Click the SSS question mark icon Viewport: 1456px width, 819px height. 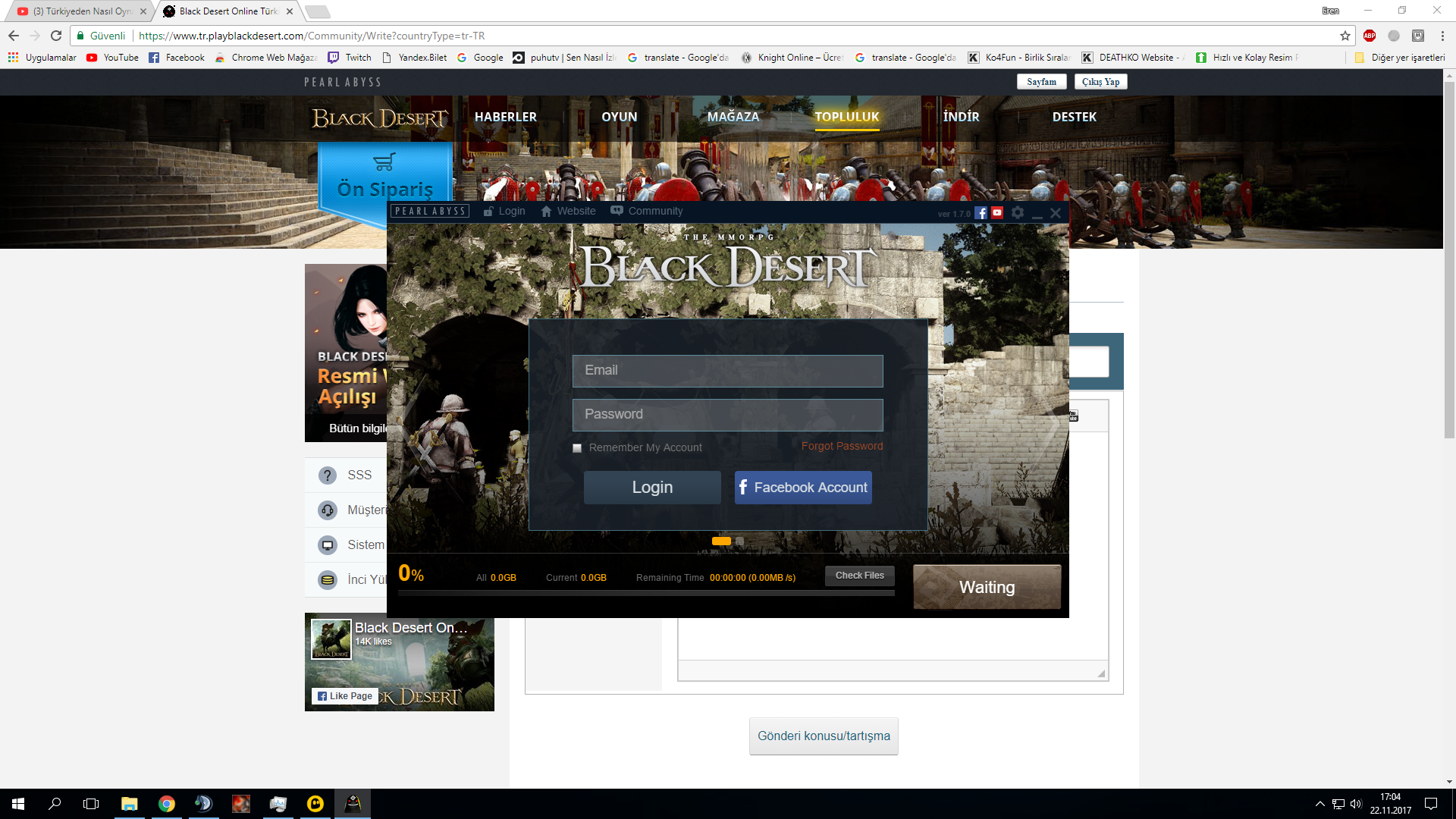pos(328,475)
